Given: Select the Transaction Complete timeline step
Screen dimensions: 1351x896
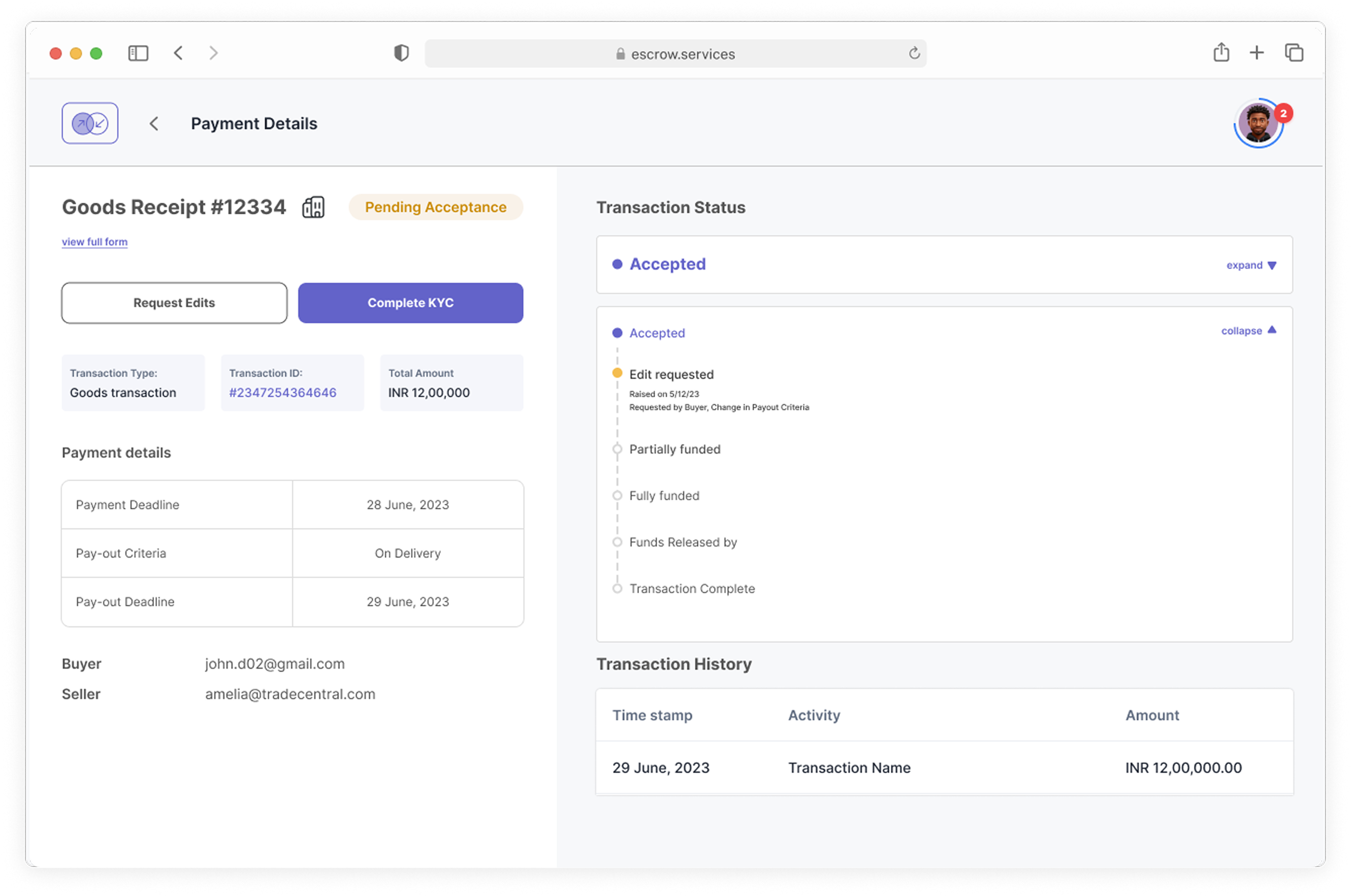Looking at the screenshot, I should (692, 589).
